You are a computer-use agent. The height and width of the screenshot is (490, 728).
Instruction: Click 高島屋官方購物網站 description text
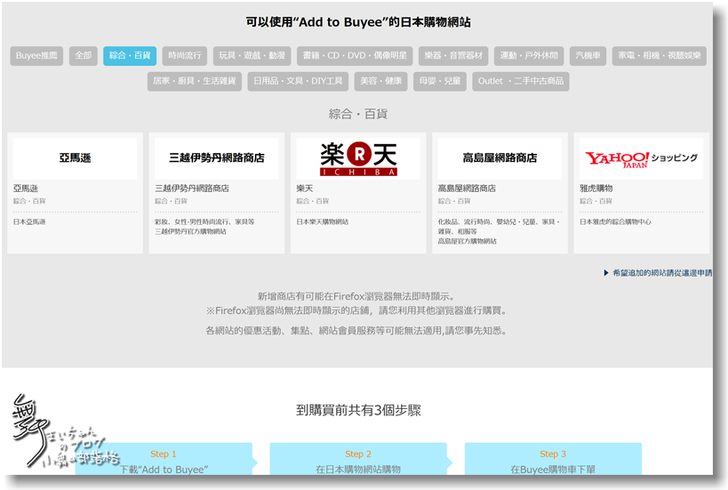click(467, 241)
